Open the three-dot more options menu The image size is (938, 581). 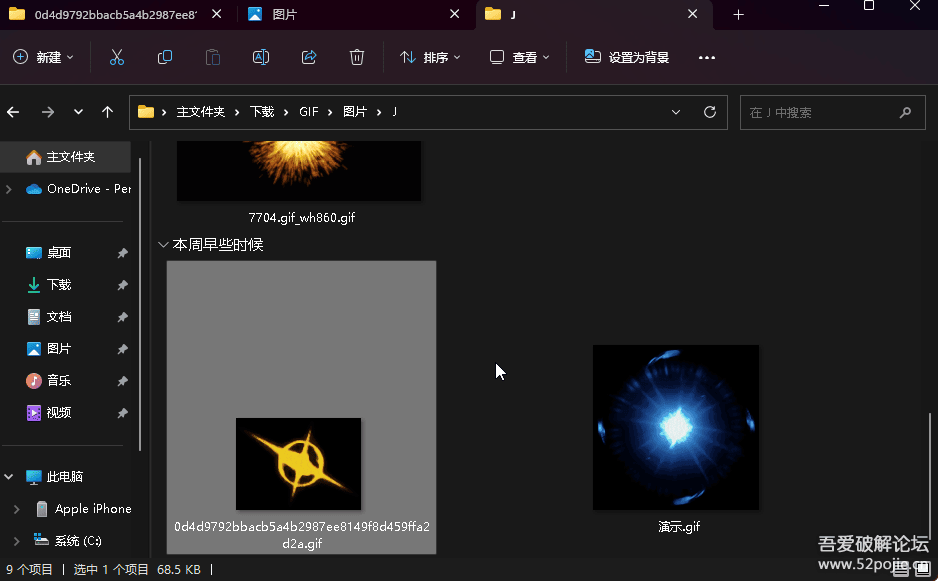pyautogui.click(x=706, y=57)
